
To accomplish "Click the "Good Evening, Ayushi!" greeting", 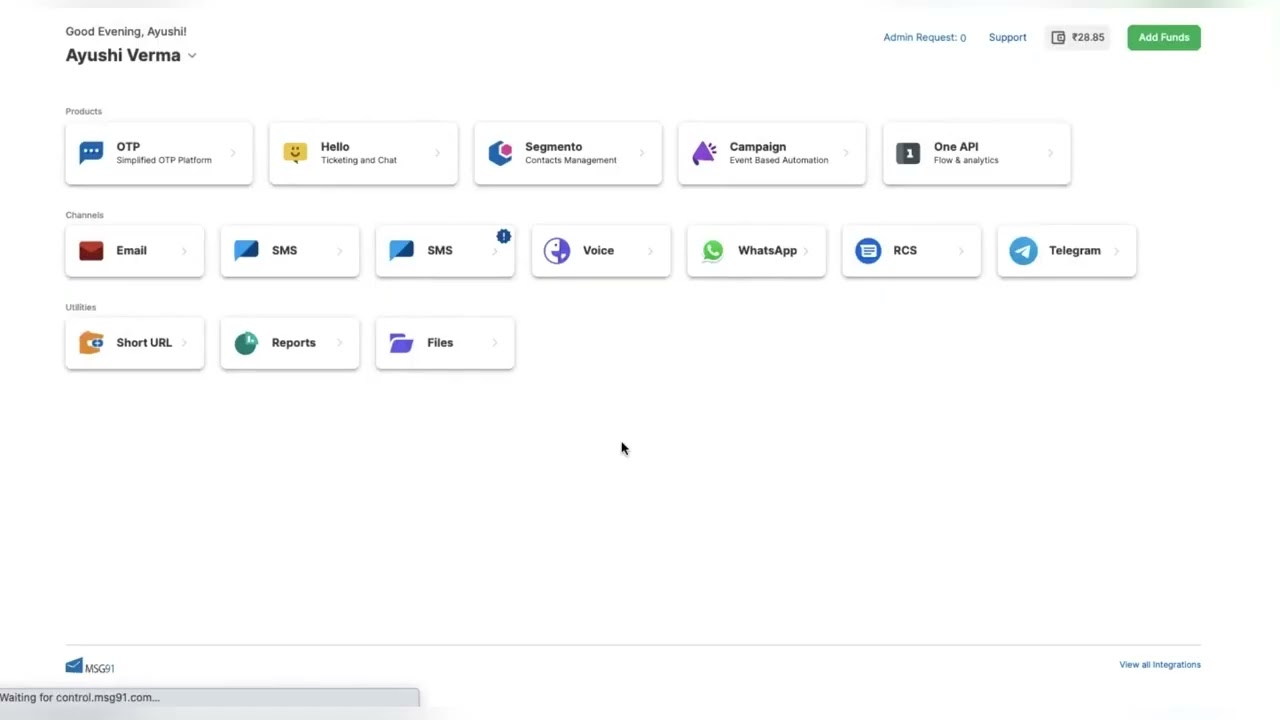I will coord(126,32).
